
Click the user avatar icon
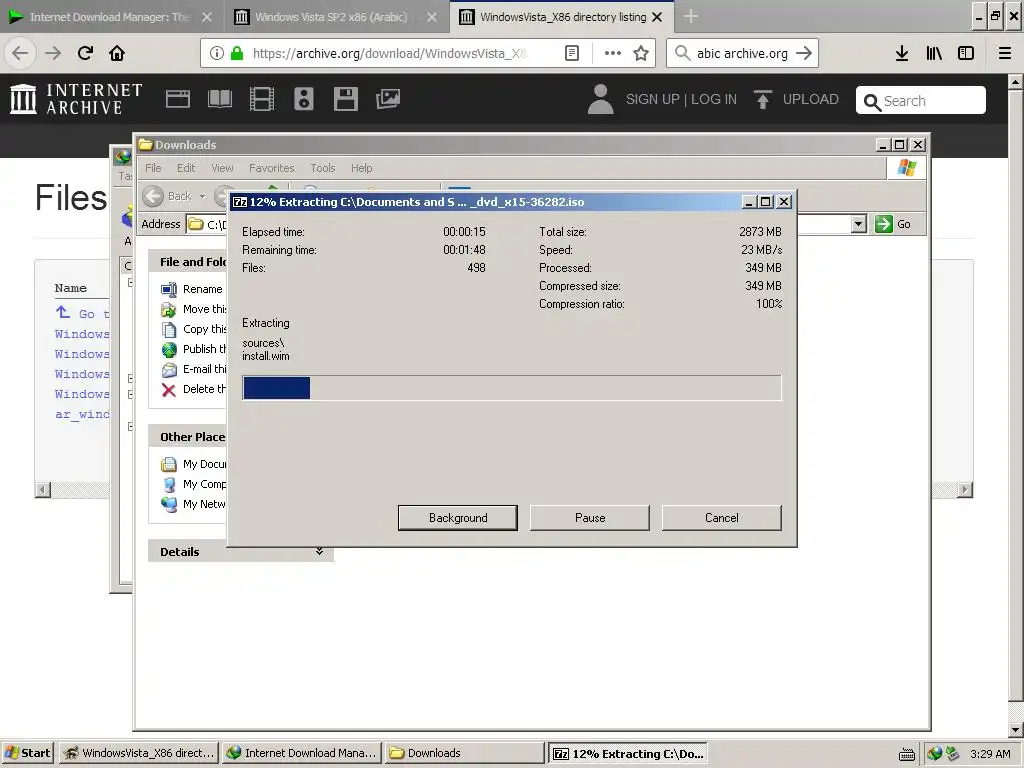coord(600,99)
